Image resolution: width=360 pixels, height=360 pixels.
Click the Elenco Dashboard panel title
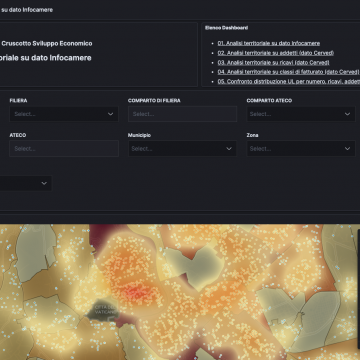pyautogui.click(x=226, y=28)
